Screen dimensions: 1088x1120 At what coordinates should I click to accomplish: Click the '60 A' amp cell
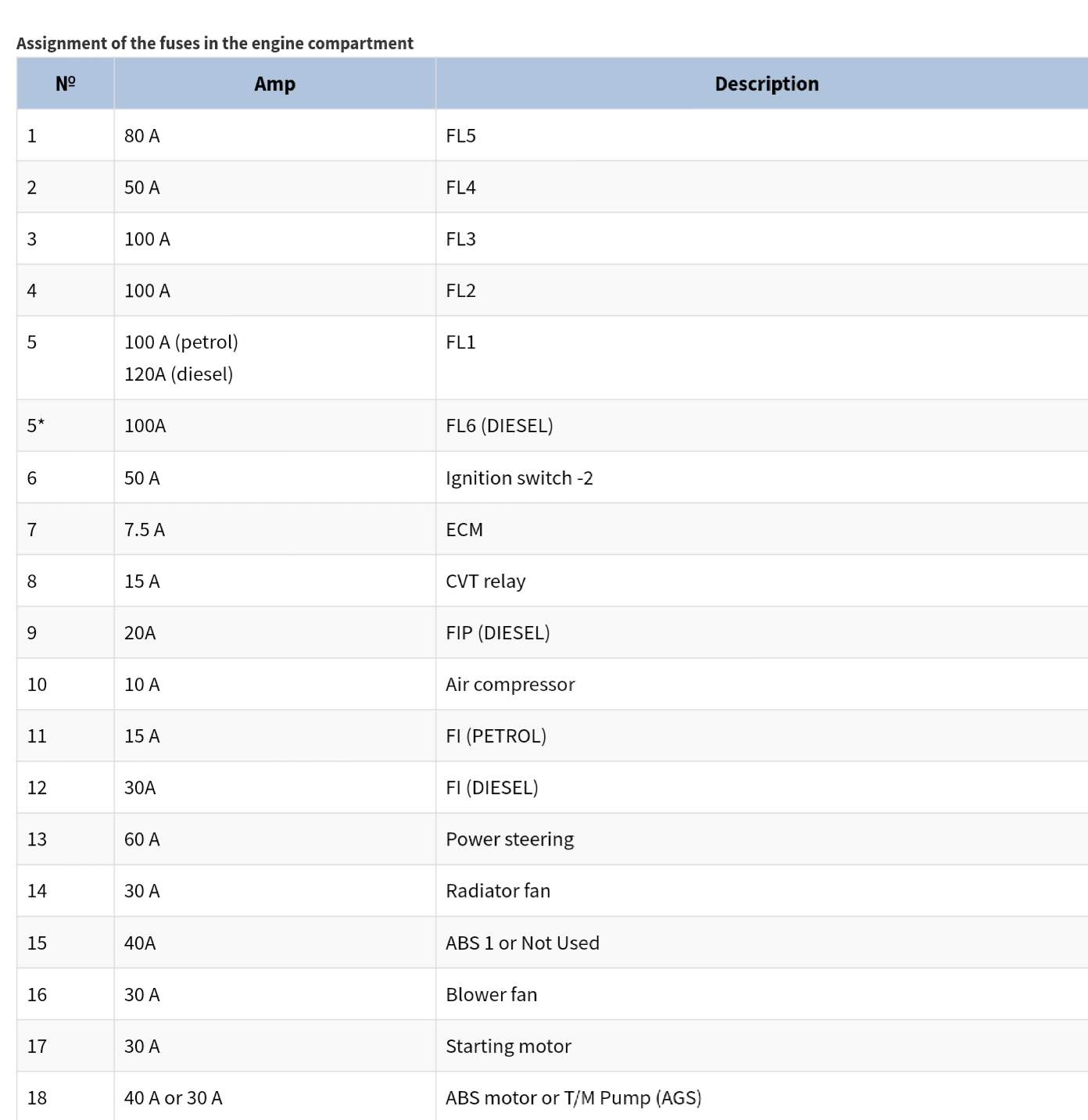click(x=275, y=839)
